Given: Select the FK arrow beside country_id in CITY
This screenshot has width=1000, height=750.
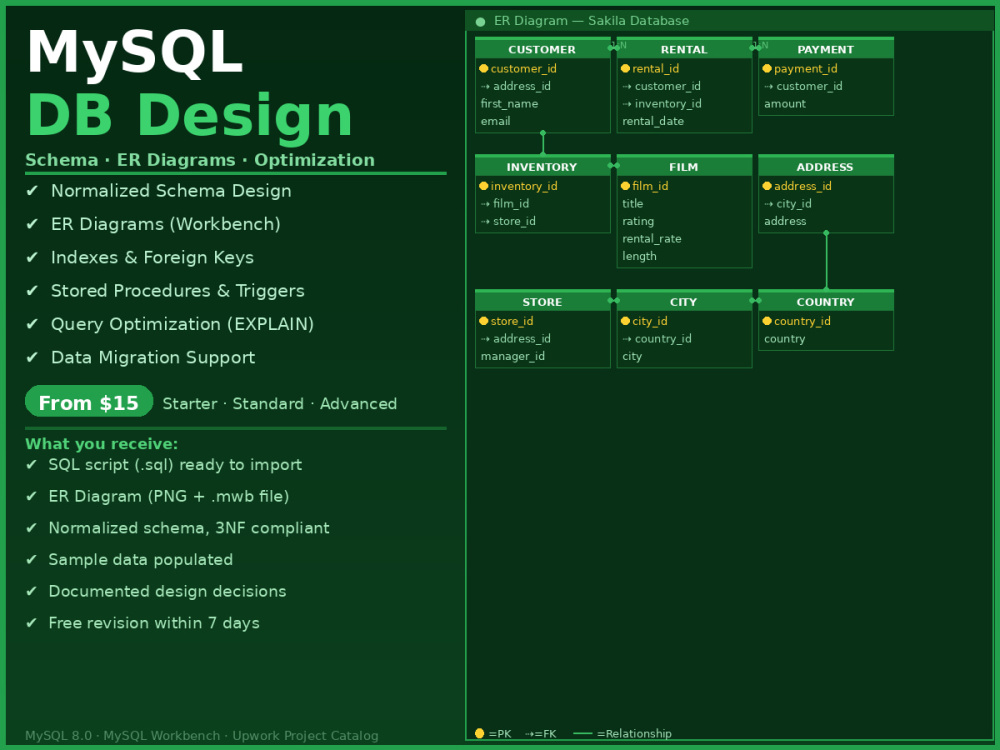Looking at the screenshot, I should pos(627,339).
